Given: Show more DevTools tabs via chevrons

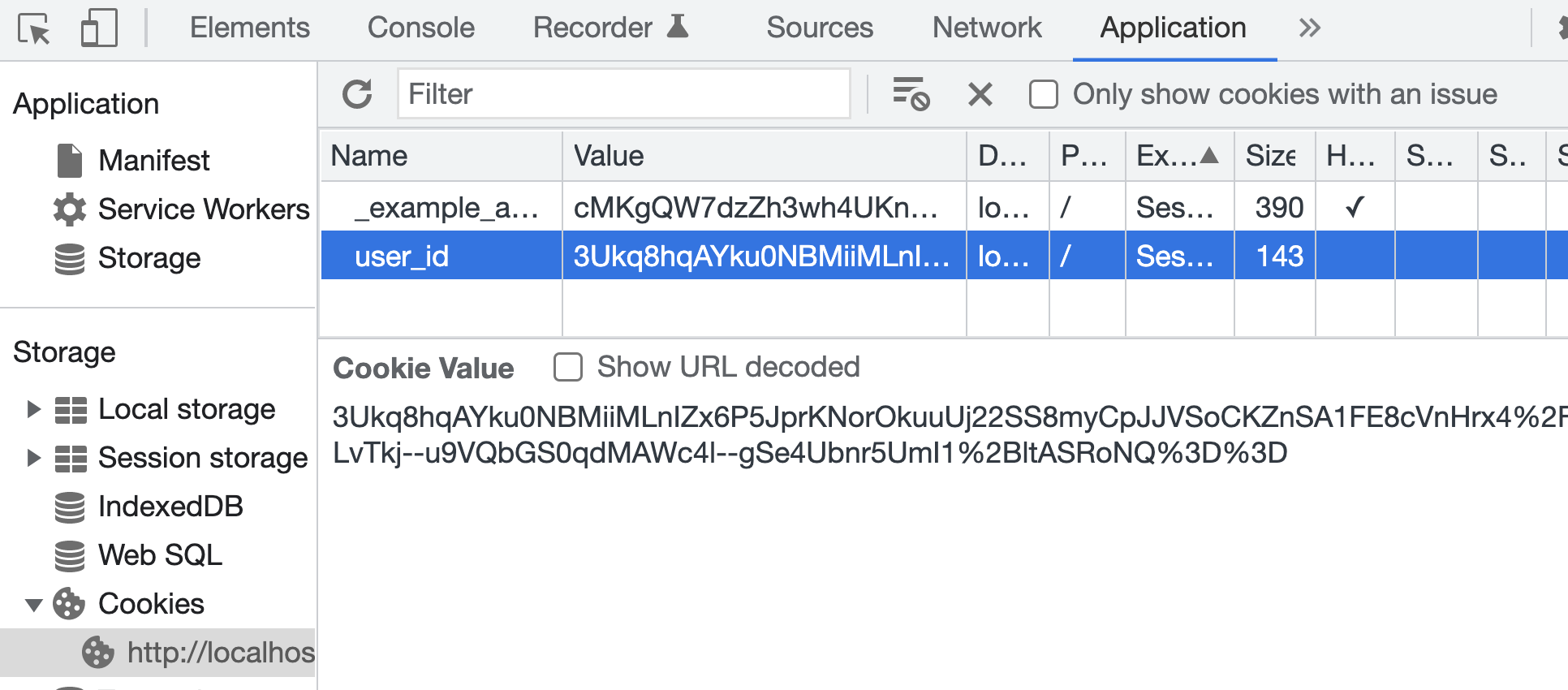Looking at the screenshot, I should [x=1309, y=28].
